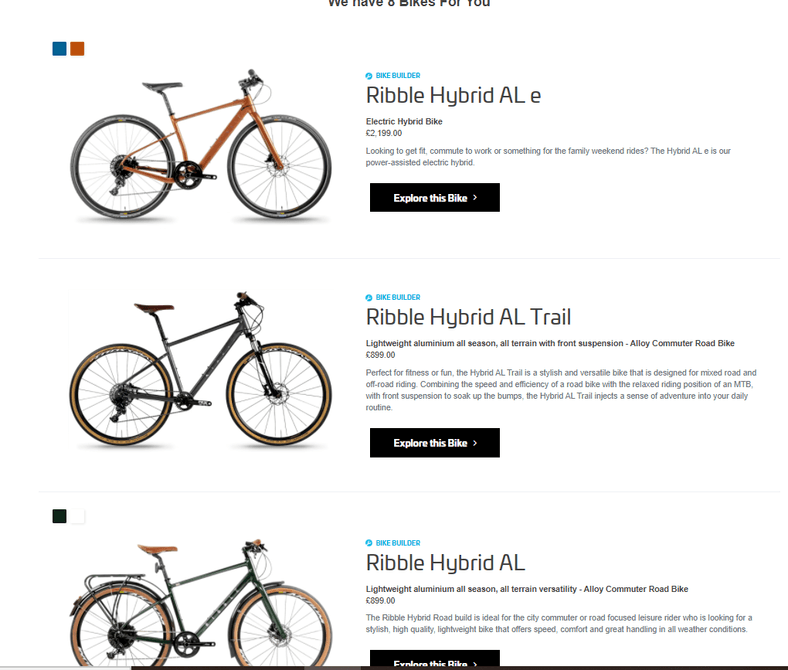Image resolution: width=788 pixels, height=670 pixels.
Task: Click BIKE BUILDER label on Hybrid AL e
Action: click(x=398, y=75)
